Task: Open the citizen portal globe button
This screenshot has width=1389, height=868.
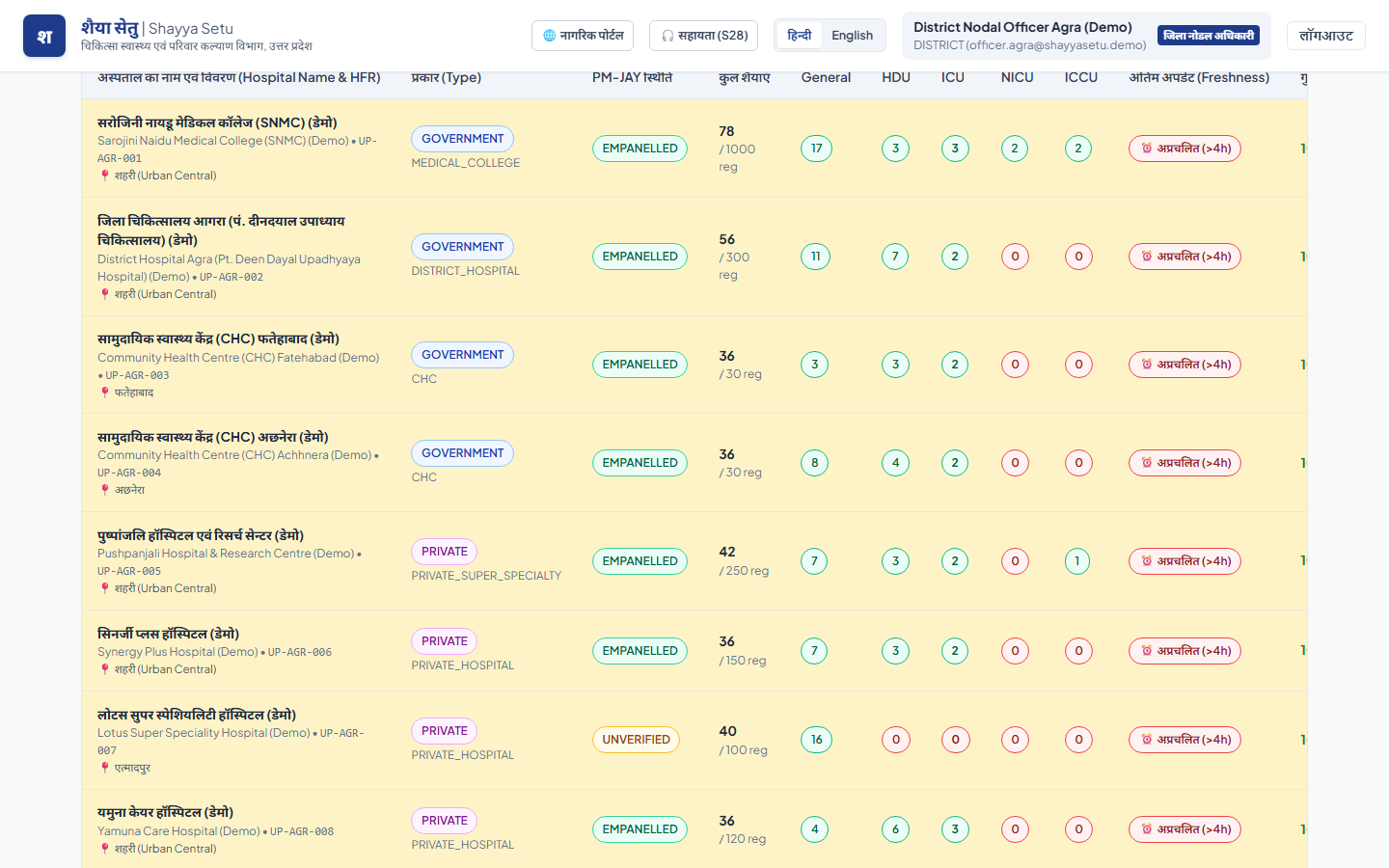Action: [583, 36]
